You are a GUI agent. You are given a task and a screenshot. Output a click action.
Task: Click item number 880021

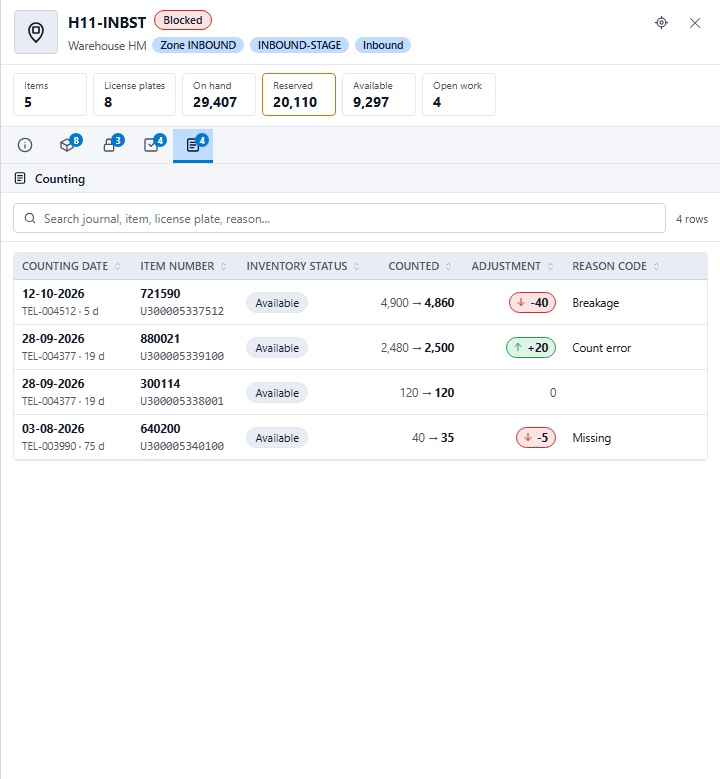160,339
